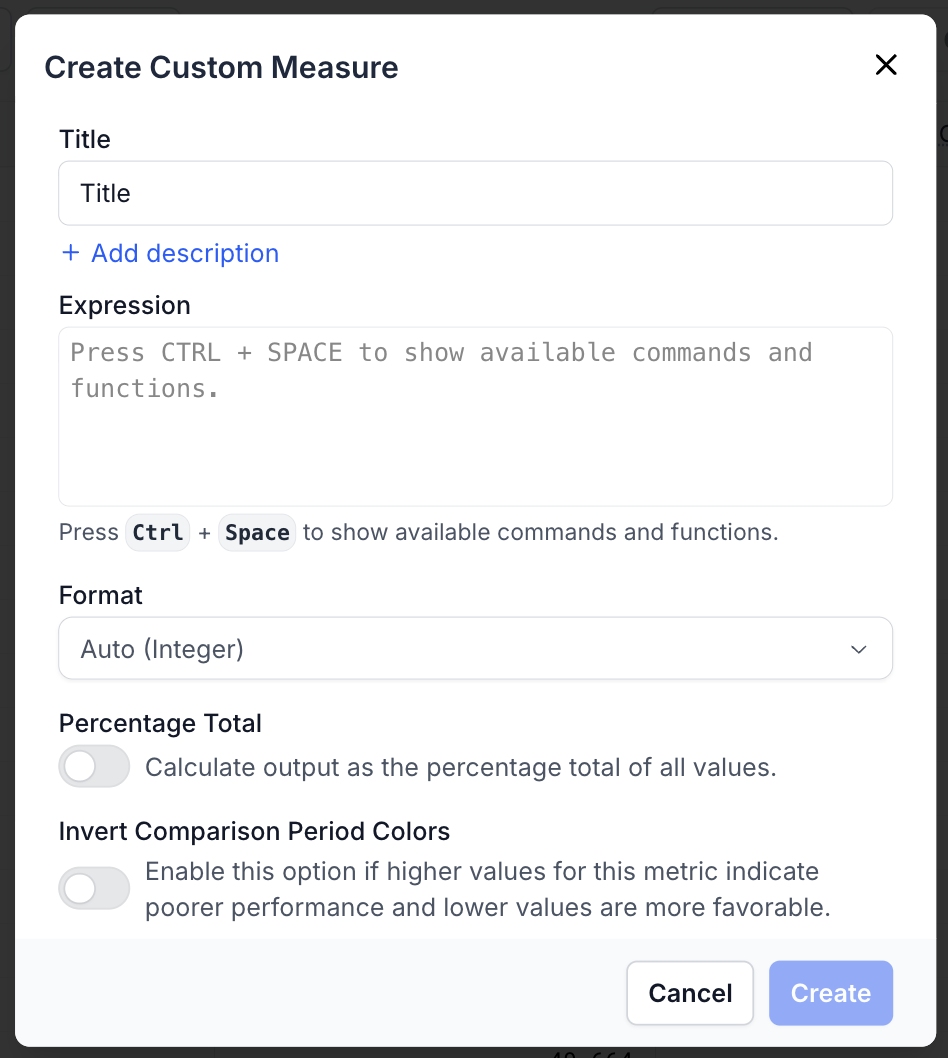Image resolution: width=948 pixels, height=1058 pixels.
Task: Click the Add description link
Action: (184, 253)
